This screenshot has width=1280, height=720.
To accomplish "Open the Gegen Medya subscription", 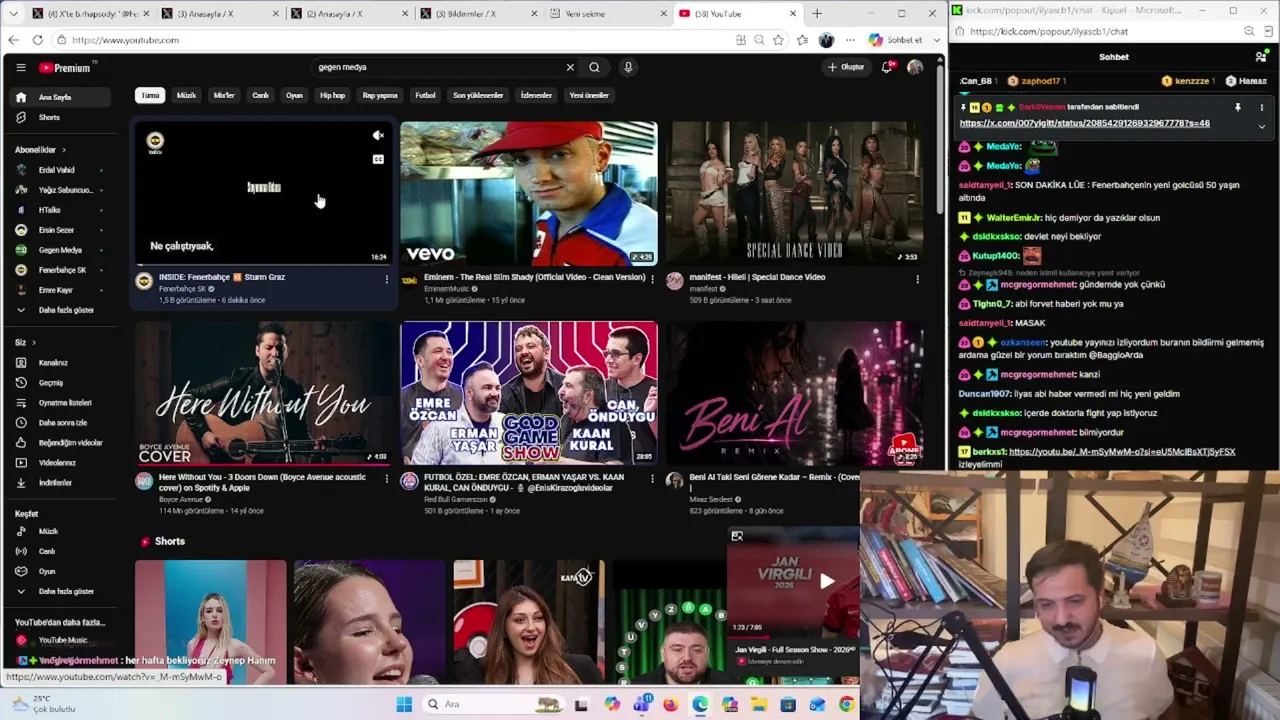I will coord(58,250).
